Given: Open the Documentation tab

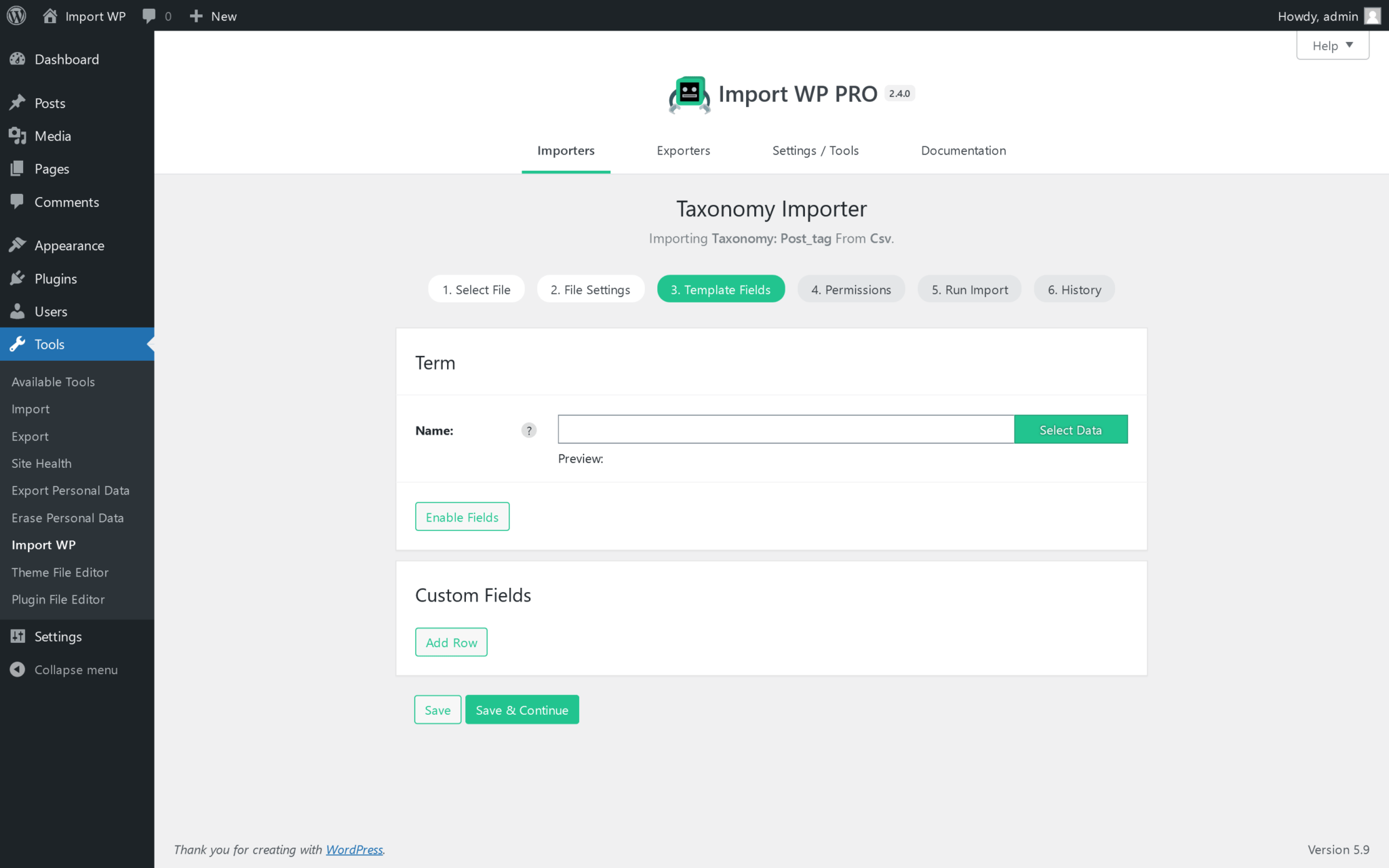Looking at the screenshot, I should click(963, 151).
